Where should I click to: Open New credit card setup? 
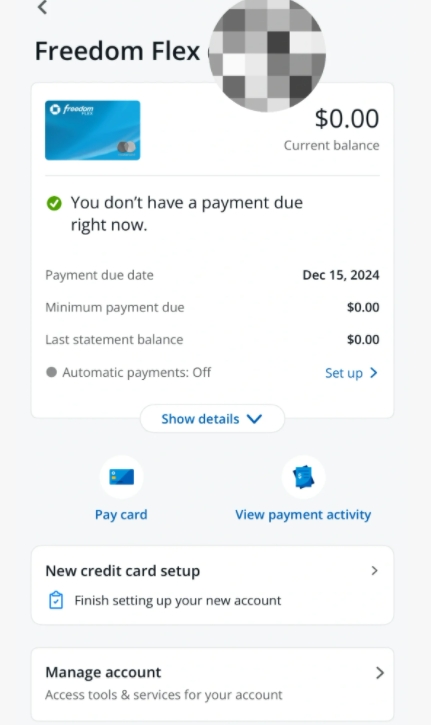pos(212,585)
